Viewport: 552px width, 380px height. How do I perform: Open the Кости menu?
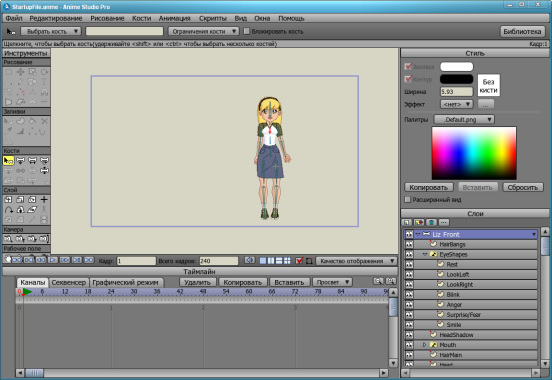[x=142, y=18]
